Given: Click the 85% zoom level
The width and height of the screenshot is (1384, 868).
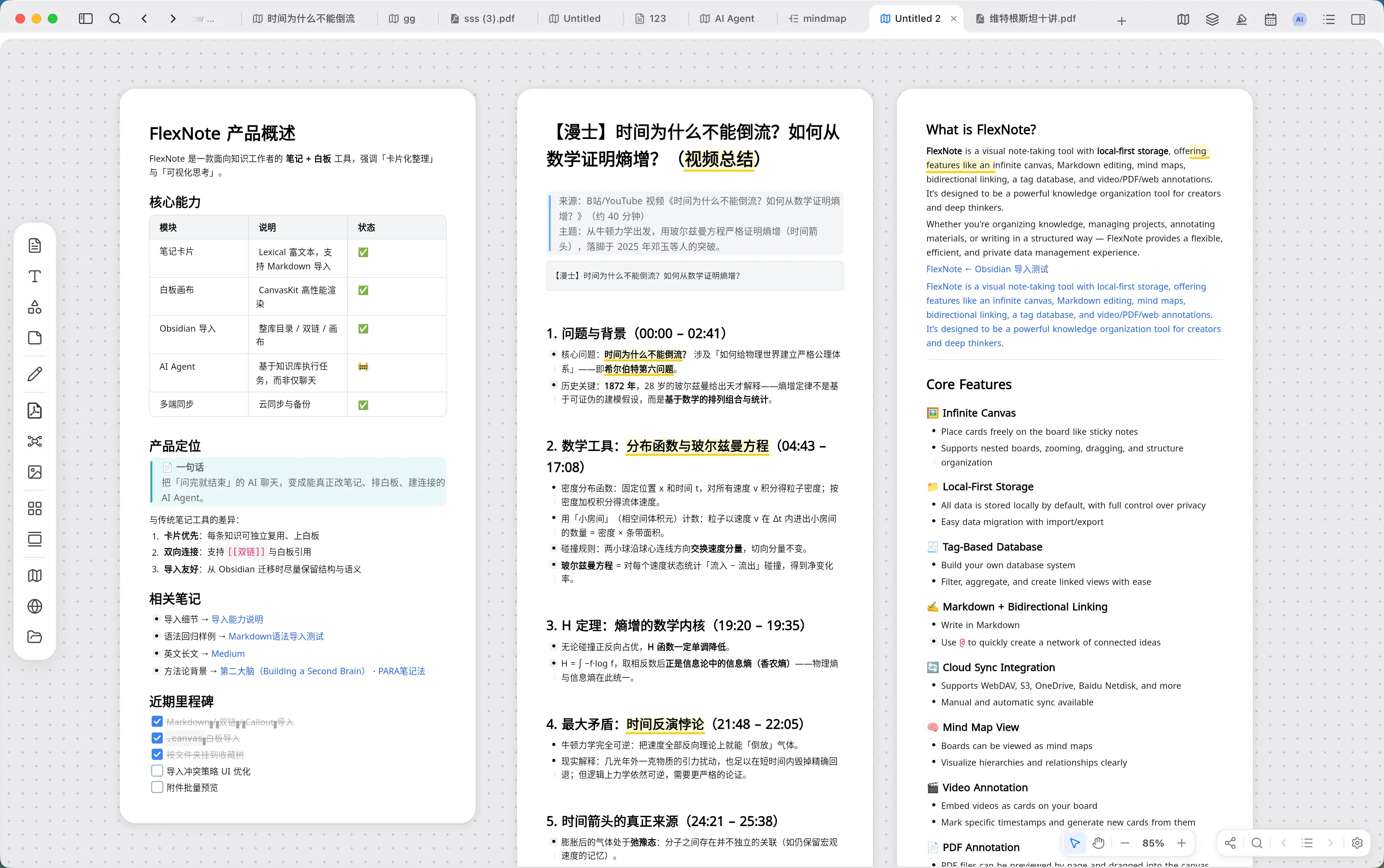Looking at the screenshot, I should tap(1153, 843).
